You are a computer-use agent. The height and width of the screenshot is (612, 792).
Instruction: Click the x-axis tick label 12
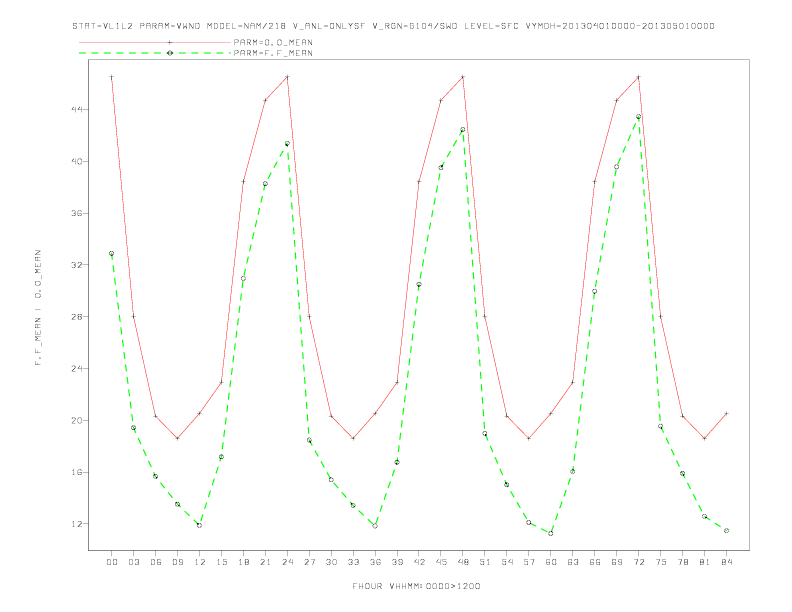200,562
